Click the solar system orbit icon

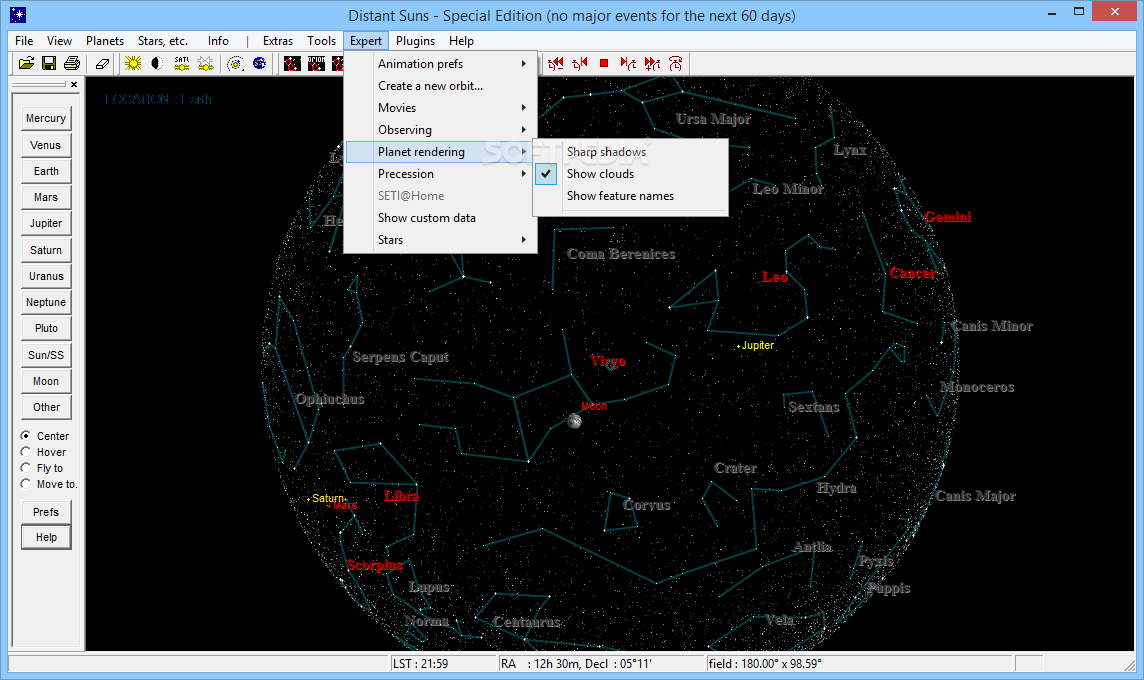(x=235, y=63)
